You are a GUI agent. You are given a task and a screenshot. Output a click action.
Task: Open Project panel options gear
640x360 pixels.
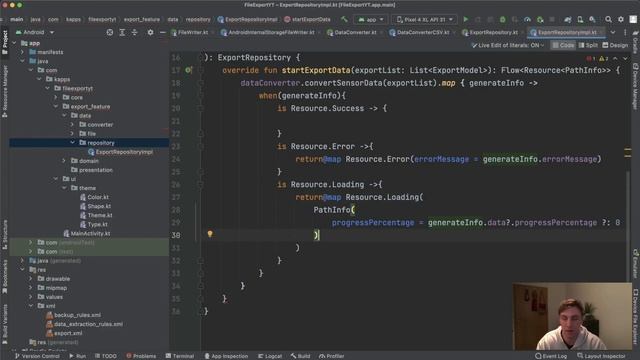(x=150, y=32)
